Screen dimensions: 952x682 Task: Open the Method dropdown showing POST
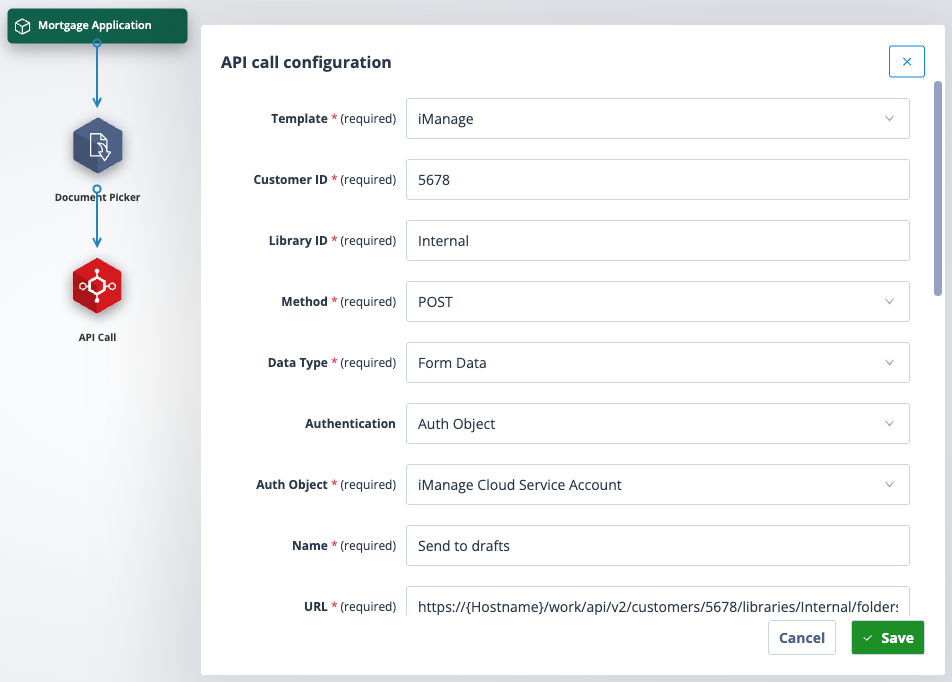[658, 301]
